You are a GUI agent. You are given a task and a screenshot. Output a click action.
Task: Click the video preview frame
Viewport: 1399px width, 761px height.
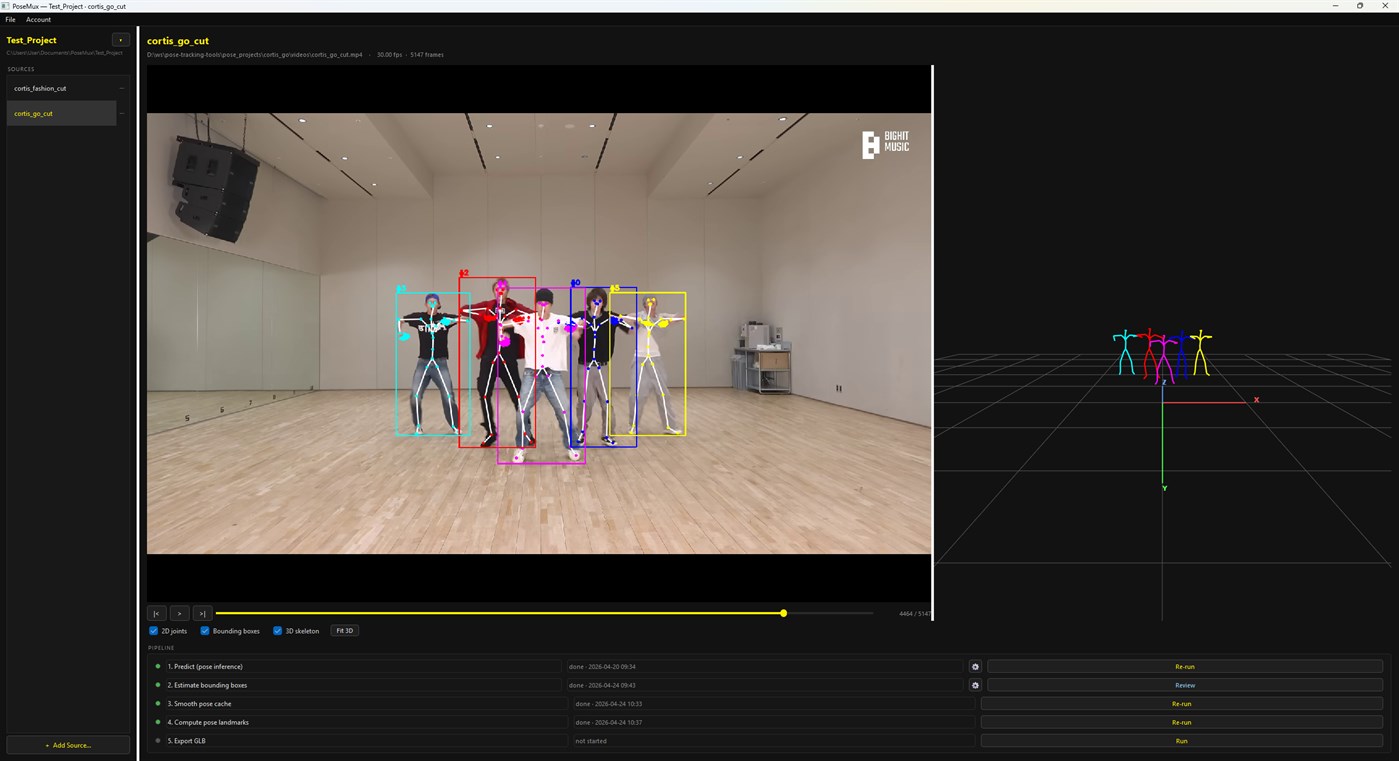[539, 333]
